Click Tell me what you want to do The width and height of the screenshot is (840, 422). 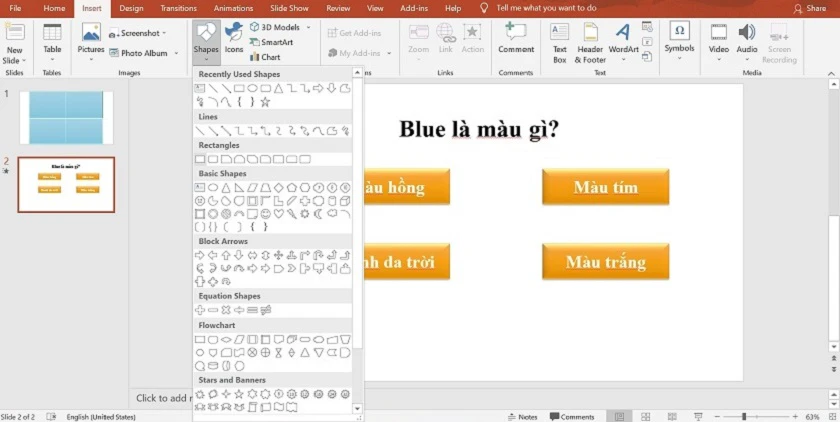(545, 9)
